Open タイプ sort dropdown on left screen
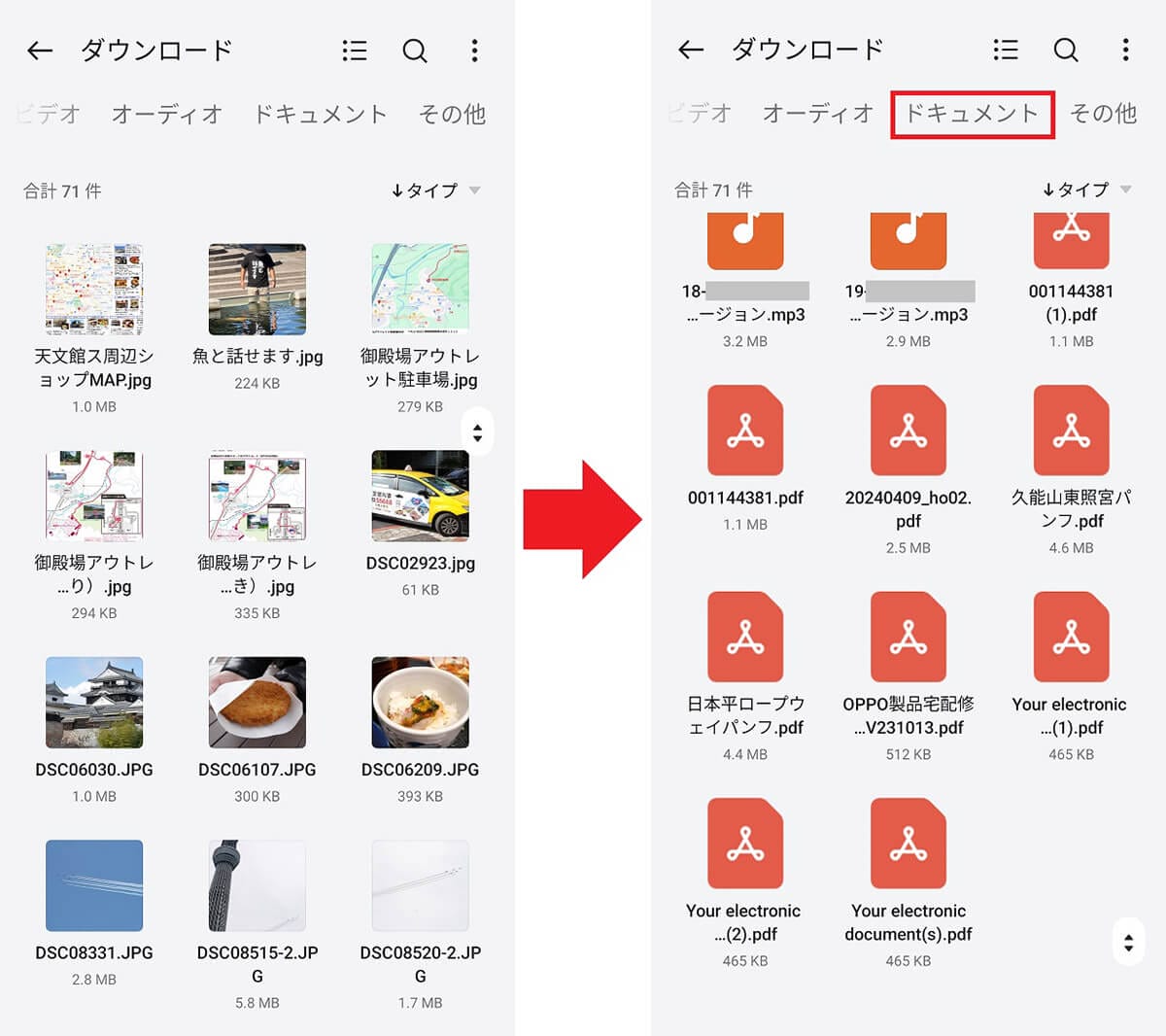 tap(435, 190)
